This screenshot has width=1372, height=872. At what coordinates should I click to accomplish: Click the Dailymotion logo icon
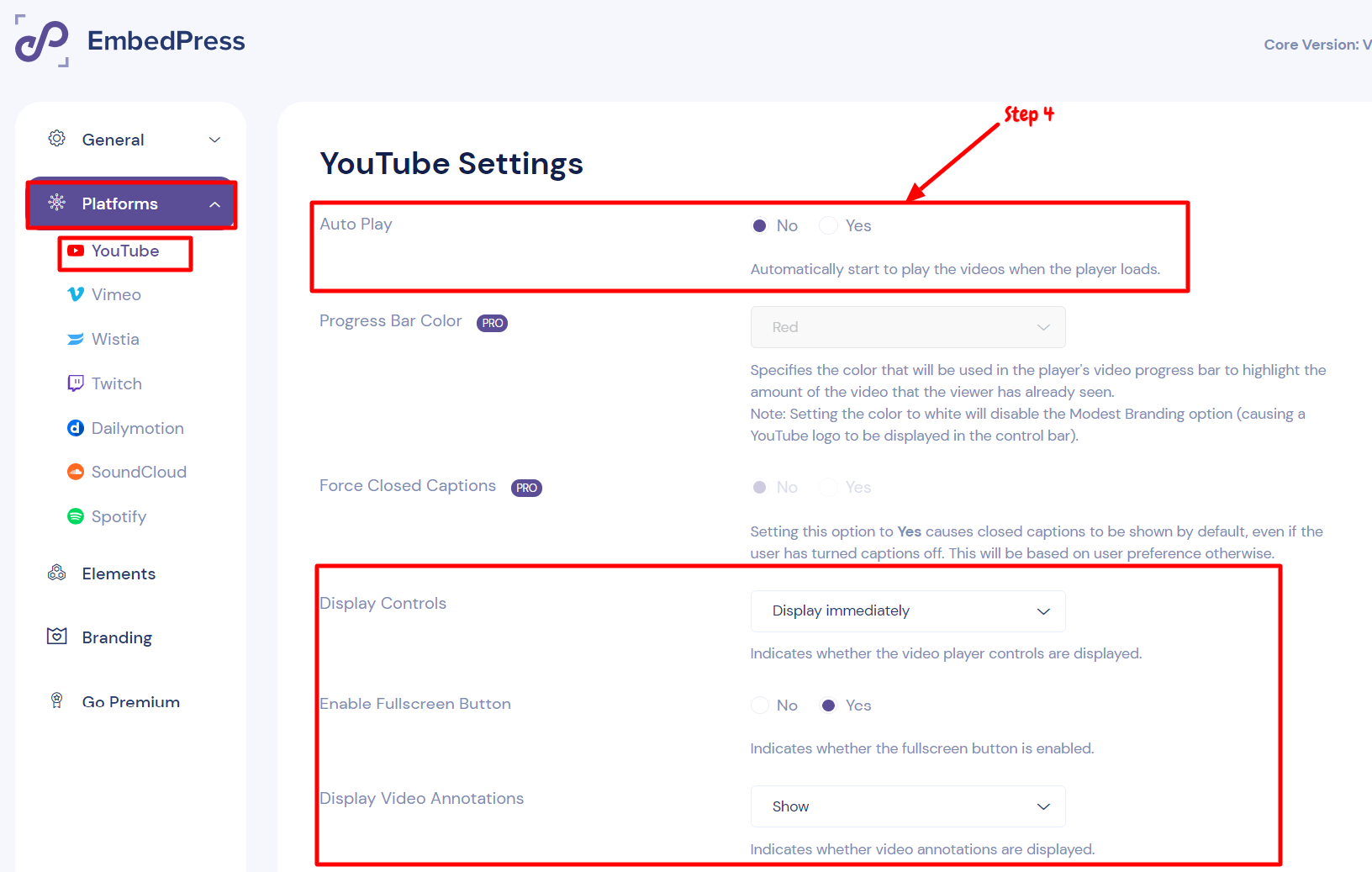point(76,428)
